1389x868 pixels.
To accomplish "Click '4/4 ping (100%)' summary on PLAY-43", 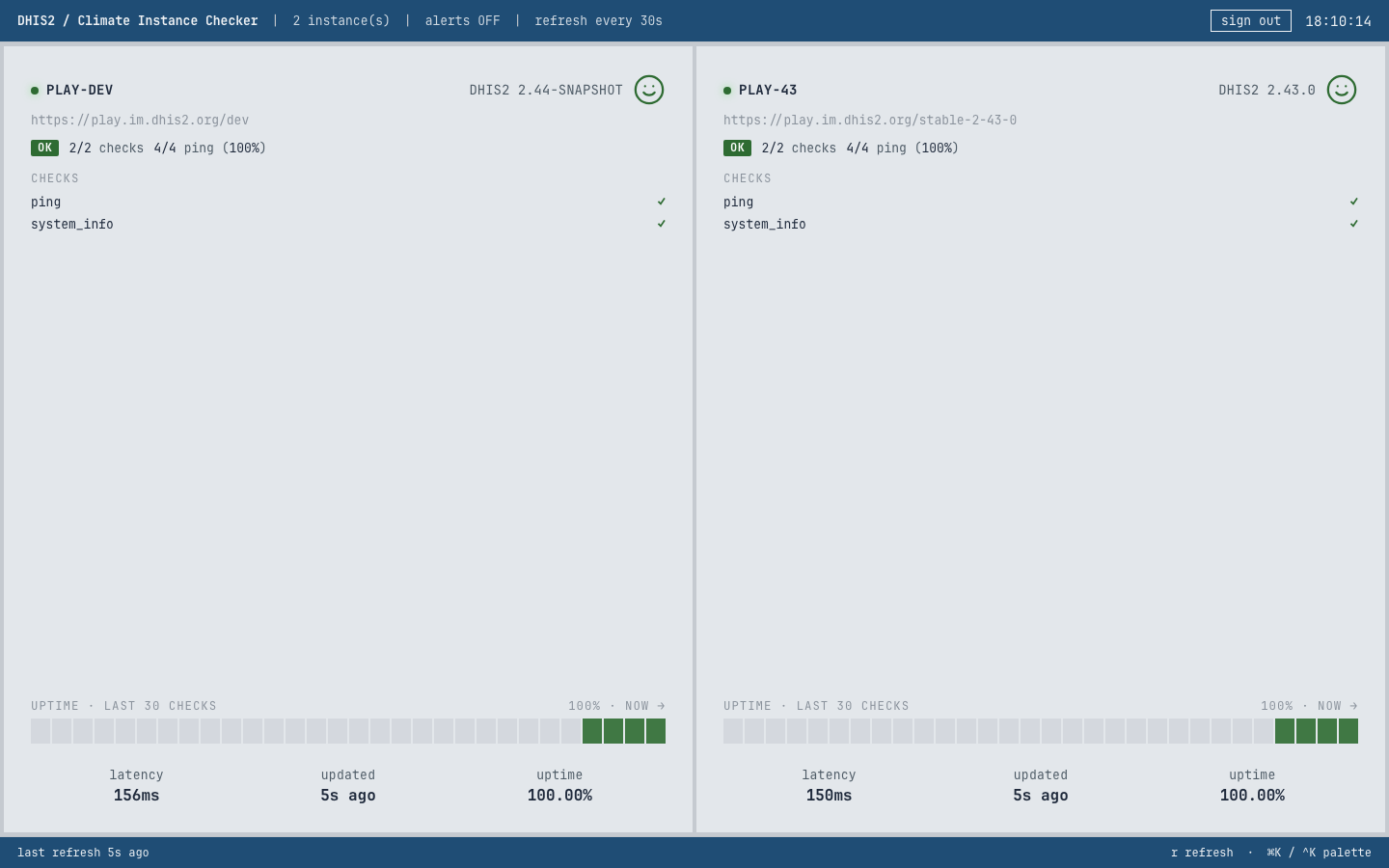I will tap(903, 148).
